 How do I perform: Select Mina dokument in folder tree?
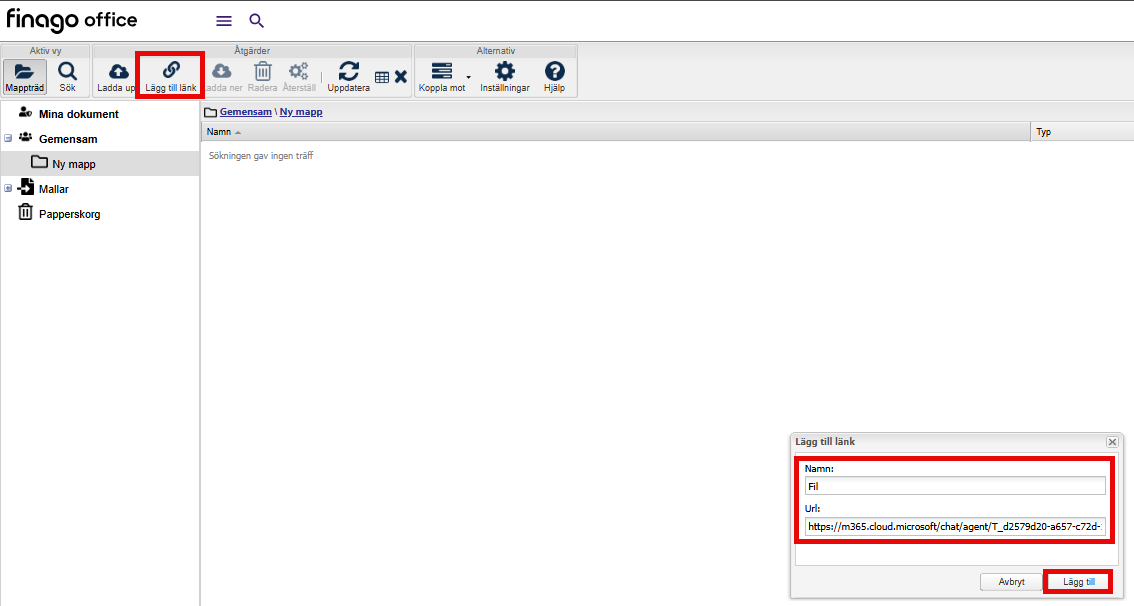(x=78, y=114)
